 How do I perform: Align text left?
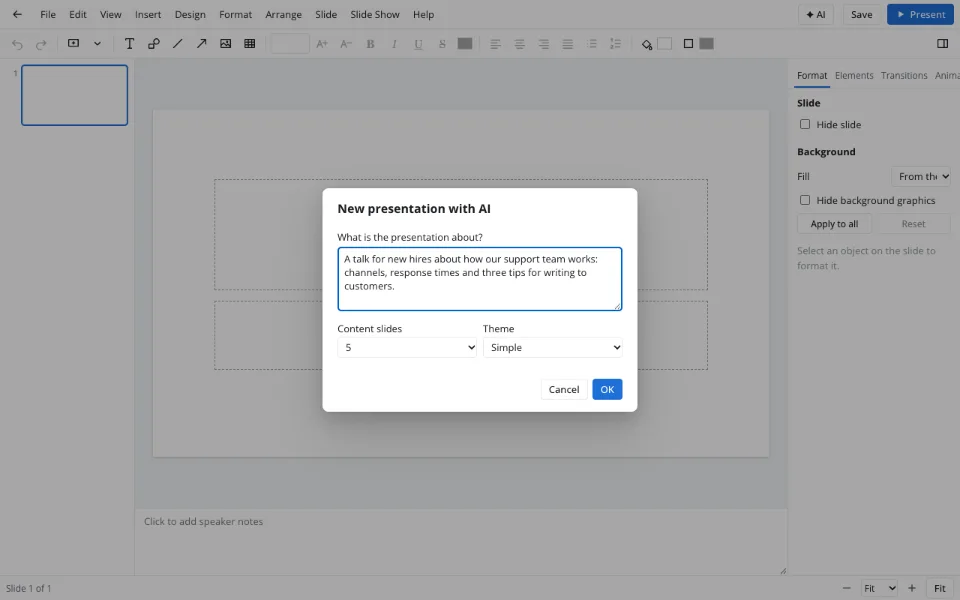click(495, 43)
